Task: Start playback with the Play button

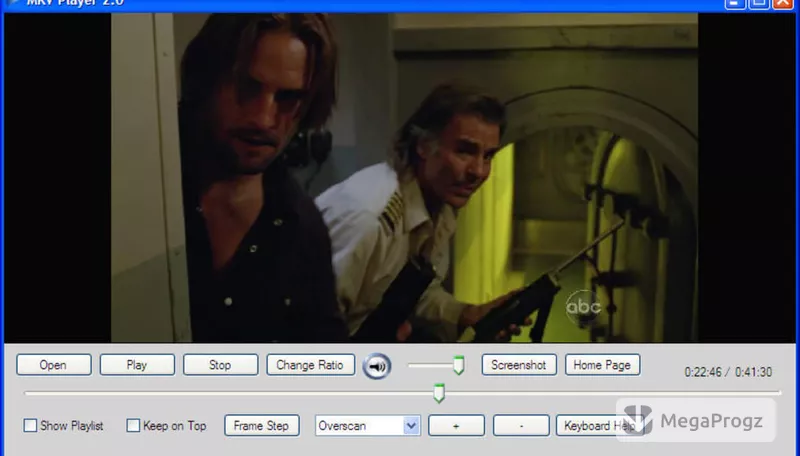Action: (x=137, y=365)
